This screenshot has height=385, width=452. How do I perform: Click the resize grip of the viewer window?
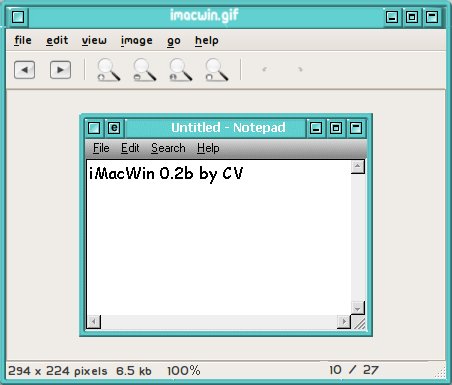click(440, 373)
